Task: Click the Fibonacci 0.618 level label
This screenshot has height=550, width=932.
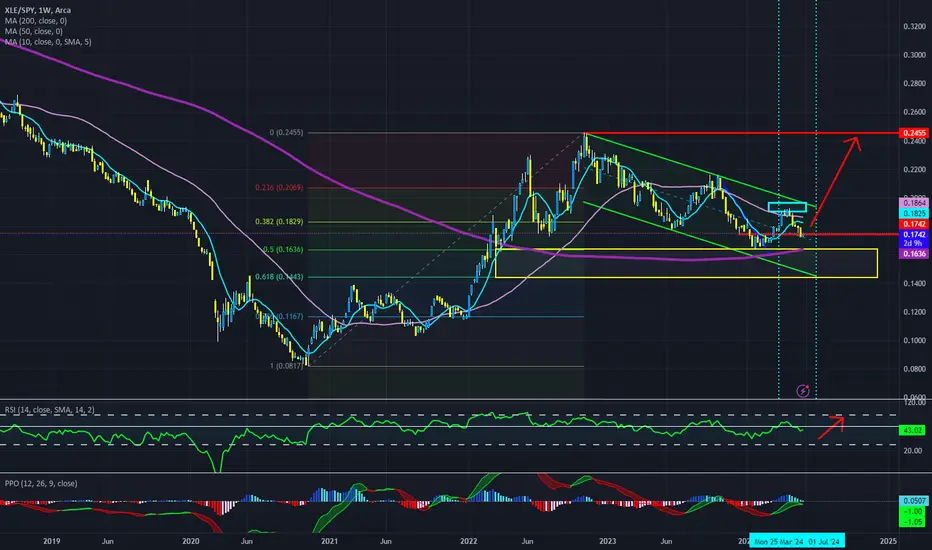Action: point(279,277)
